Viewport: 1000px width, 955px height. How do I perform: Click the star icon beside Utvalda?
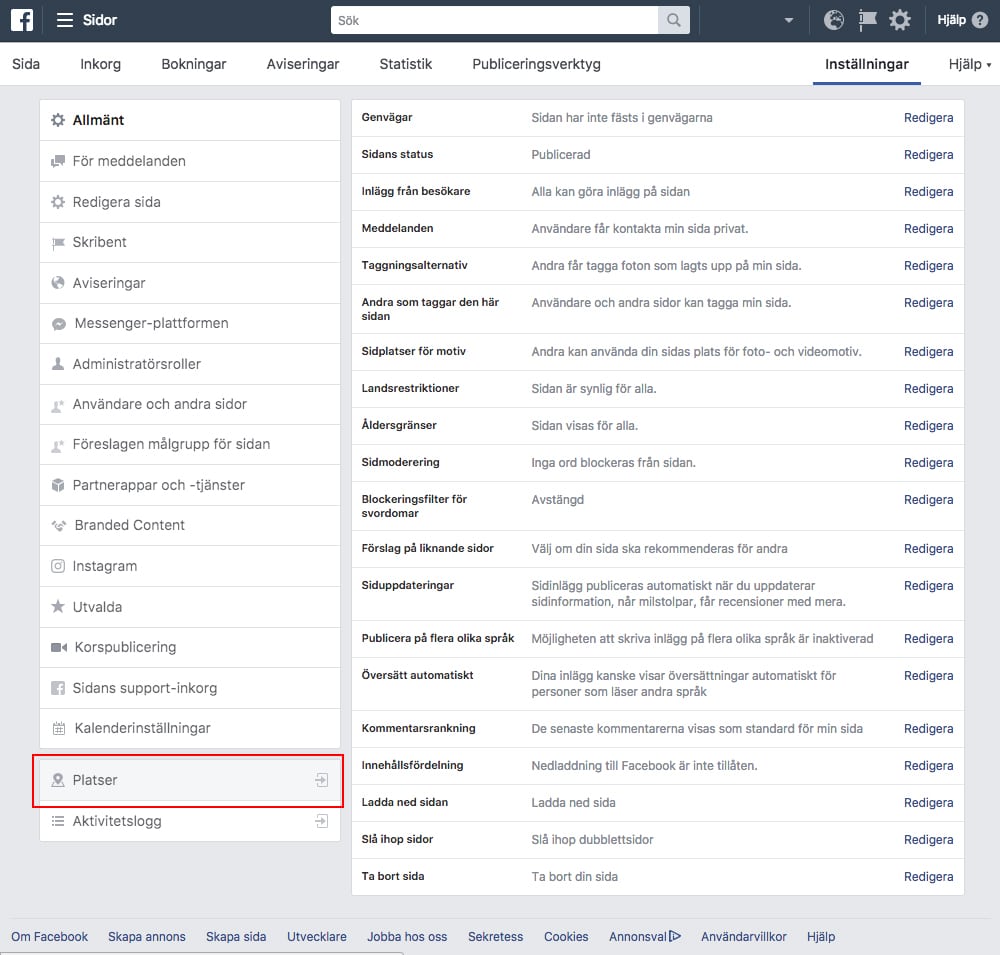(59, 607)
